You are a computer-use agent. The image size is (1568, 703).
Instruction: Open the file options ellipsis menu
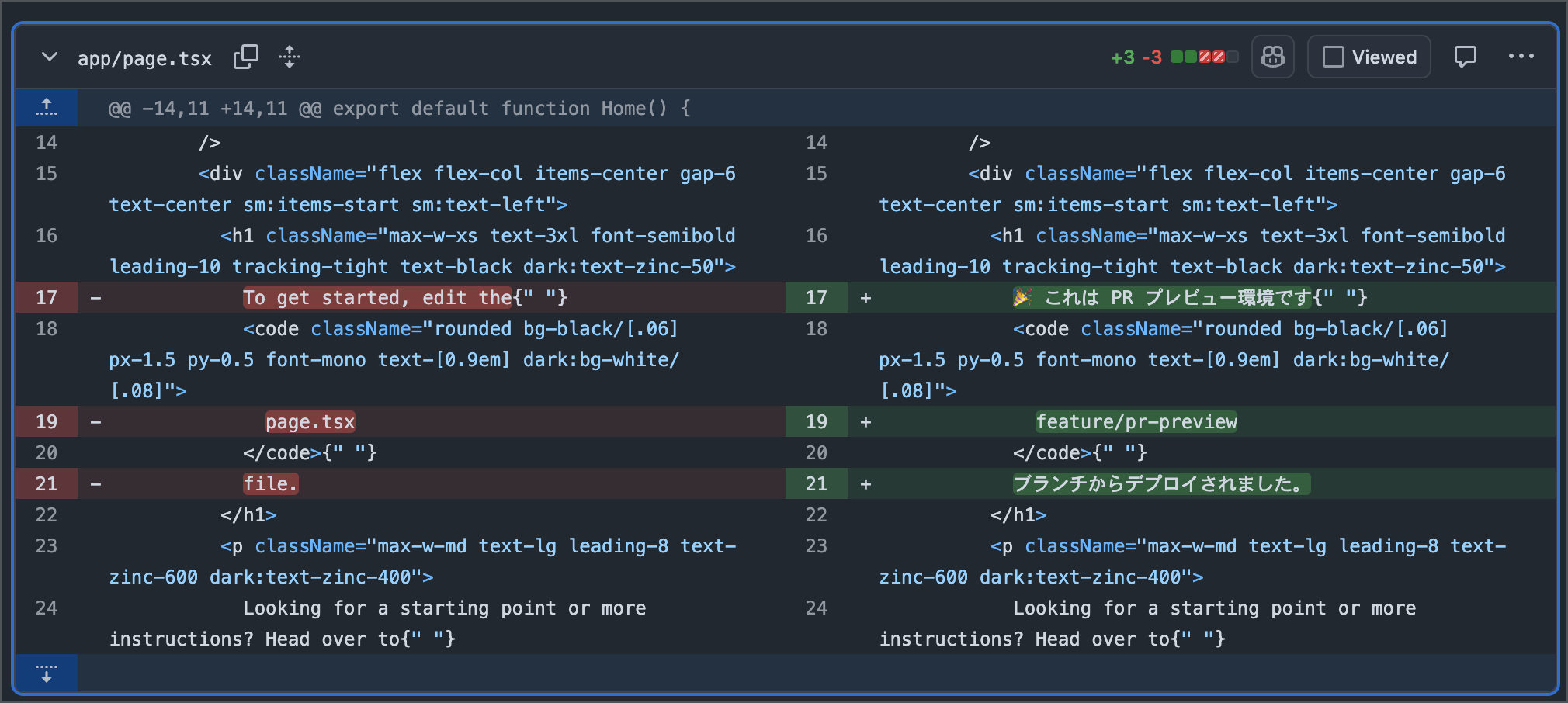point(1521,57)
